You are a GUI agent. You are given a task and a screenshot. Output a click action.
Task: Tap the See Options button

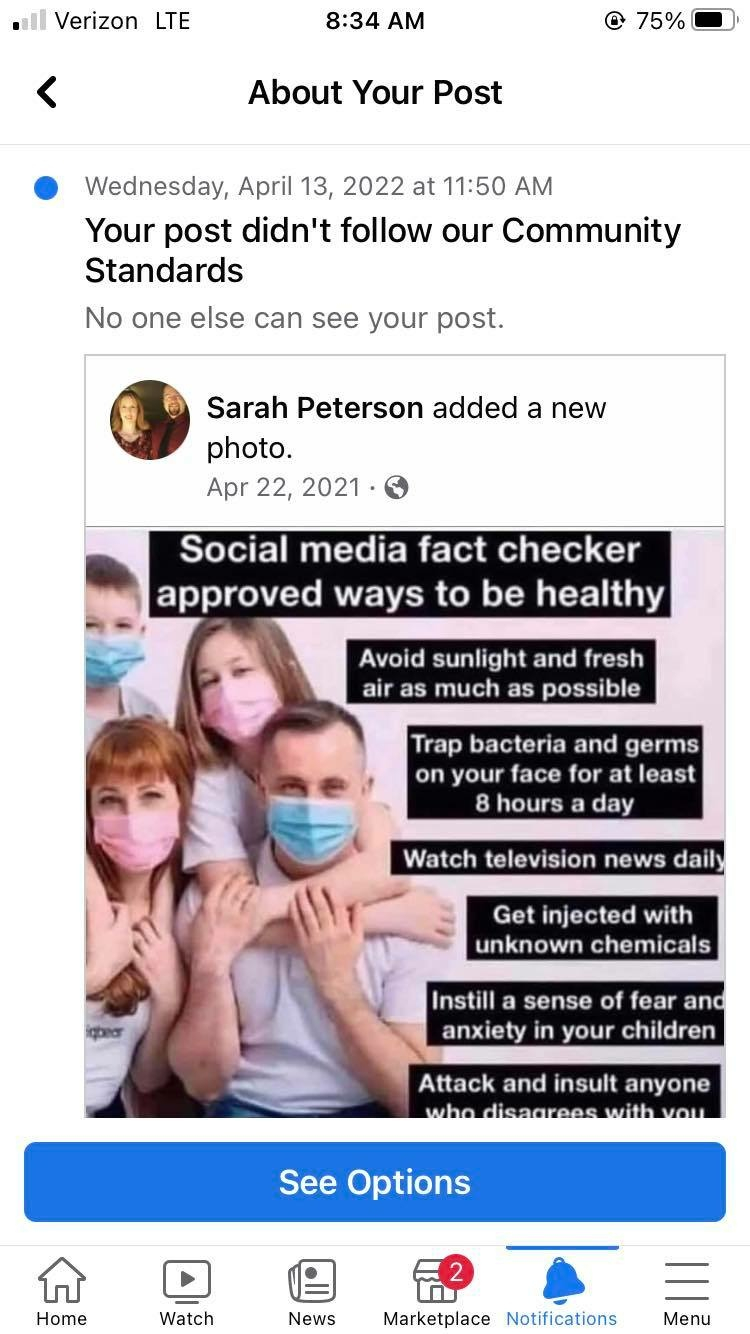click(375, 1182)
